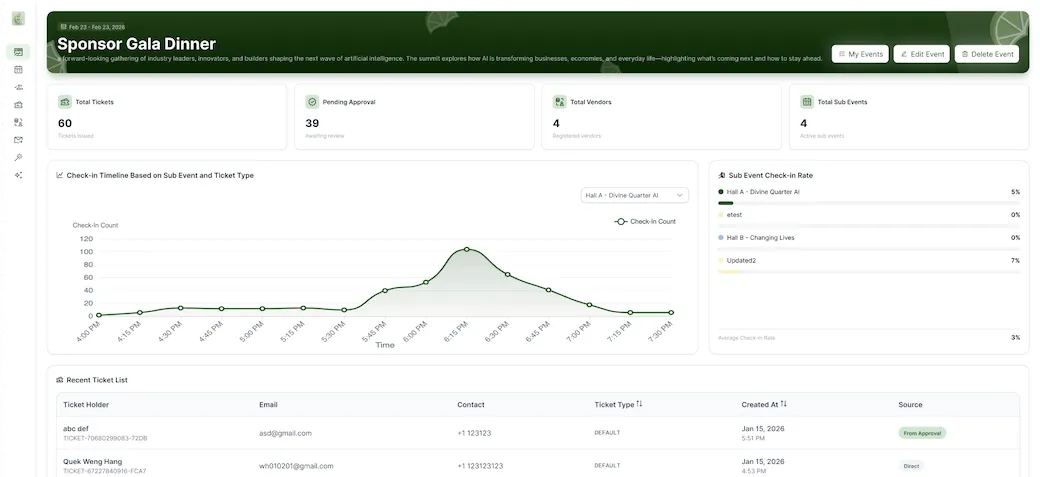Sort the table by Ticket Type
1040x477 pixels.
639,404
